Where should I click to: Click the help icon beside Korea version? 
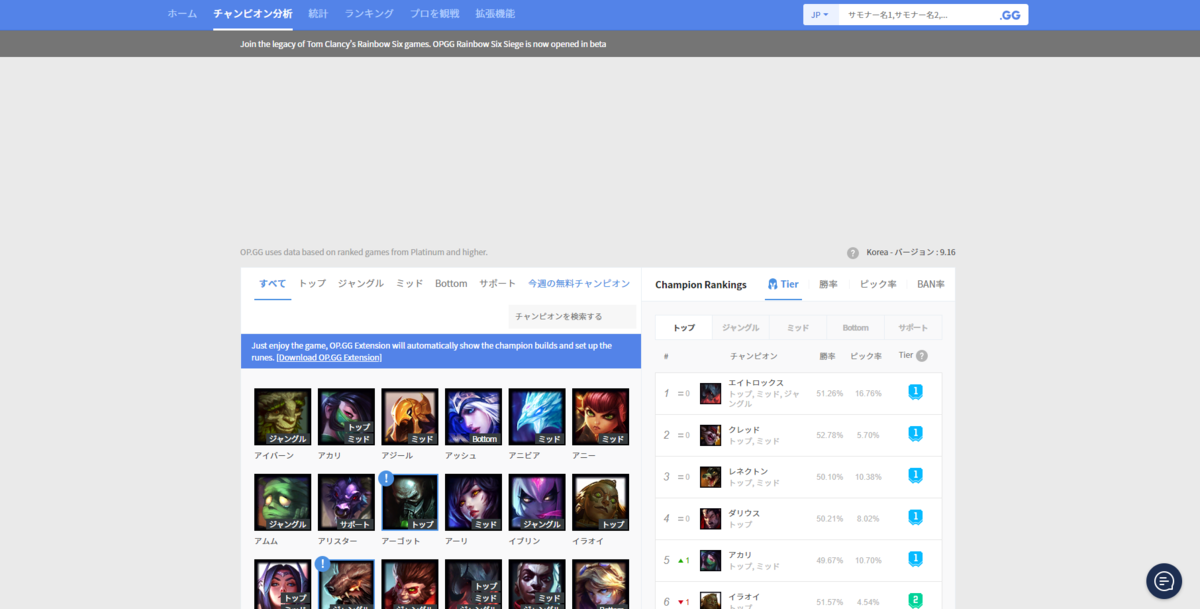pos(853,253)
